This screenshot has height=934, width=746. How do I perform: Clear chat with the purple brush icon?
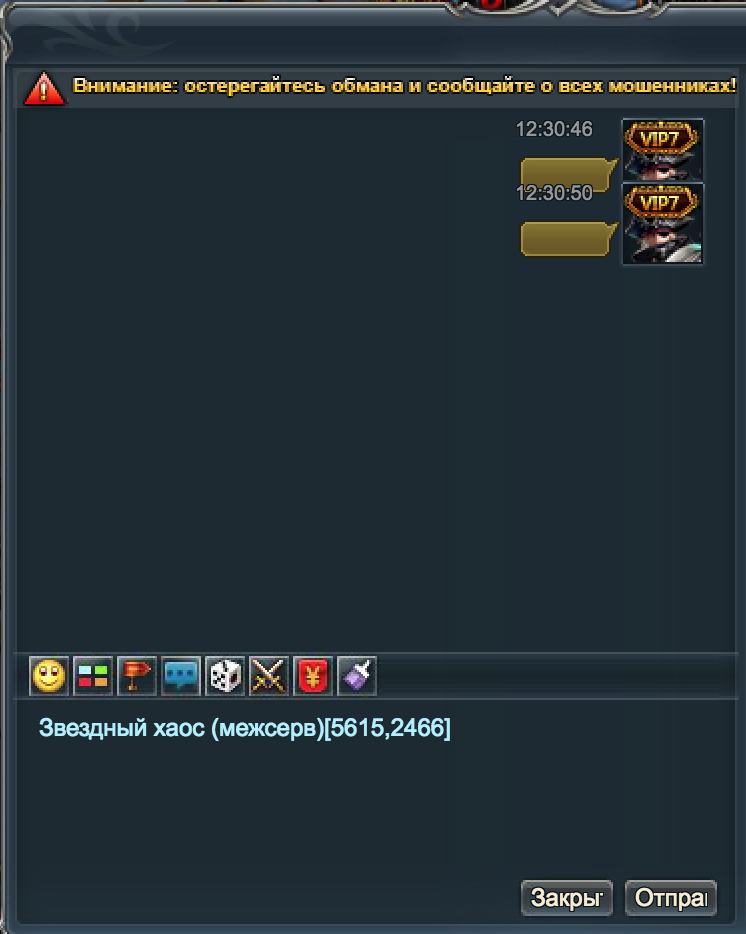point(357,676)
